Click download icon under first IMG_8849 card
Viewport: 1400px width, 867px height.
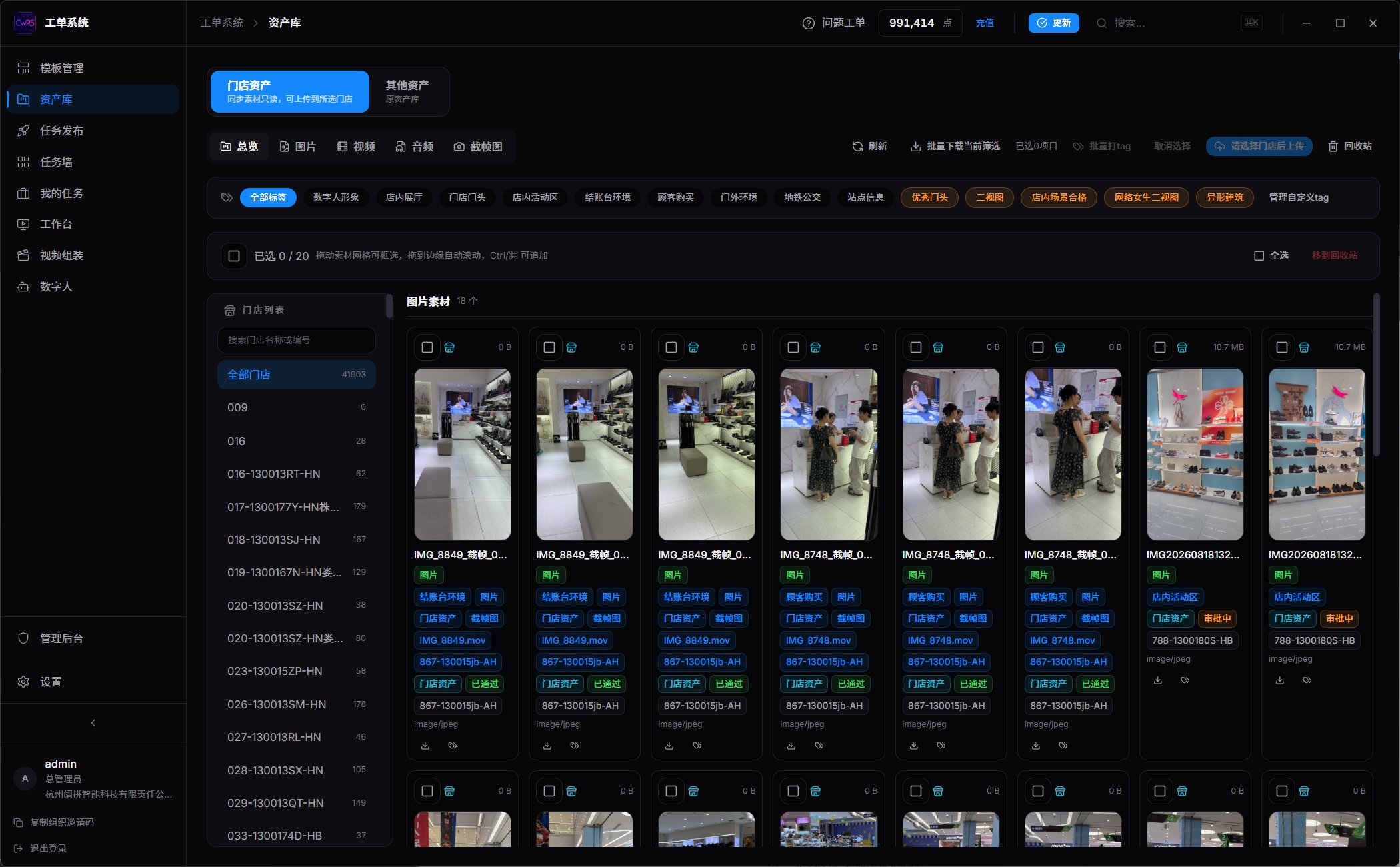(425, 746)
